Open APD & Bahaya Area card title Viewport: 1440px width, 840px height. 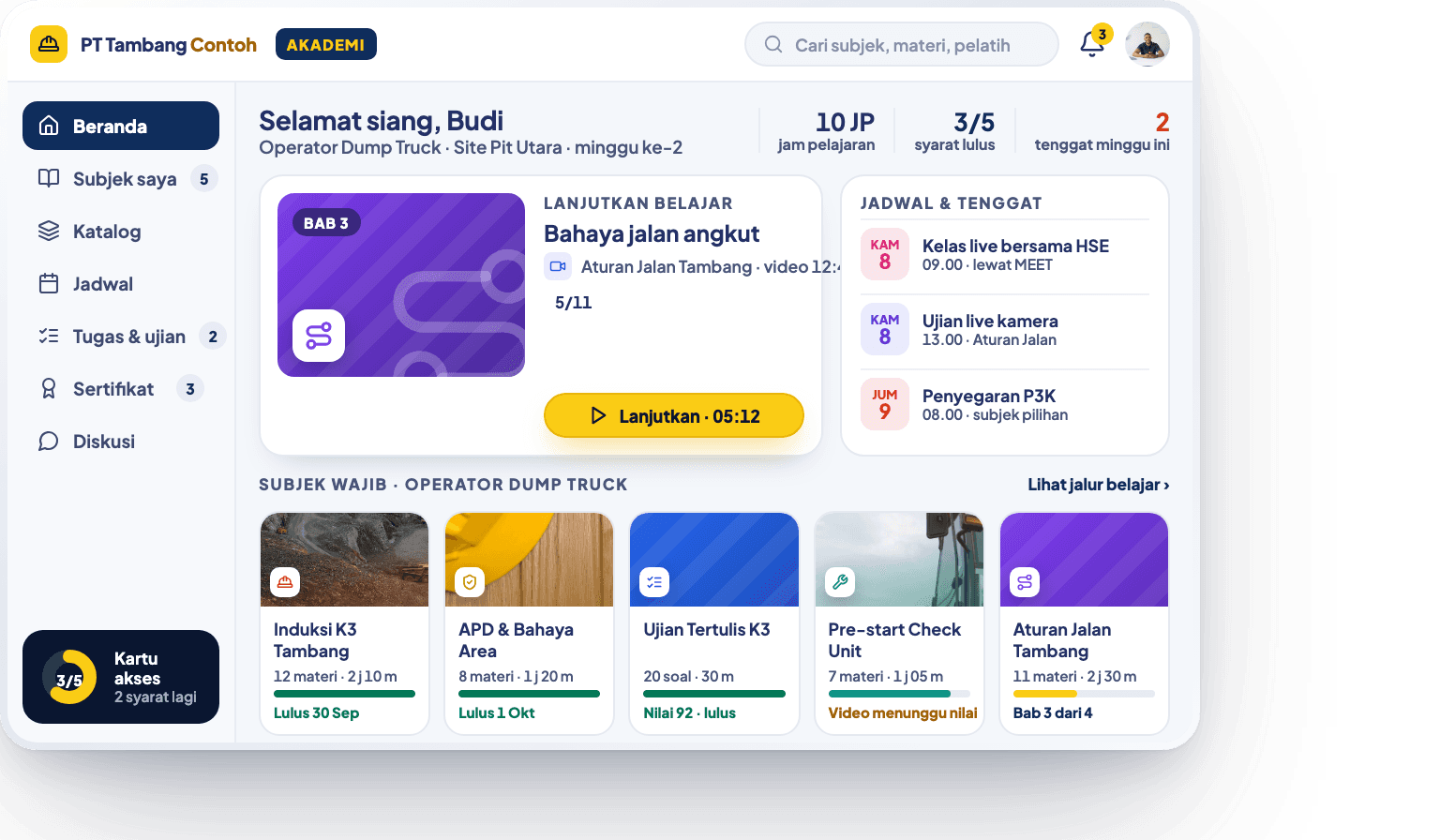pyautogui.click(x=516, y=640)
